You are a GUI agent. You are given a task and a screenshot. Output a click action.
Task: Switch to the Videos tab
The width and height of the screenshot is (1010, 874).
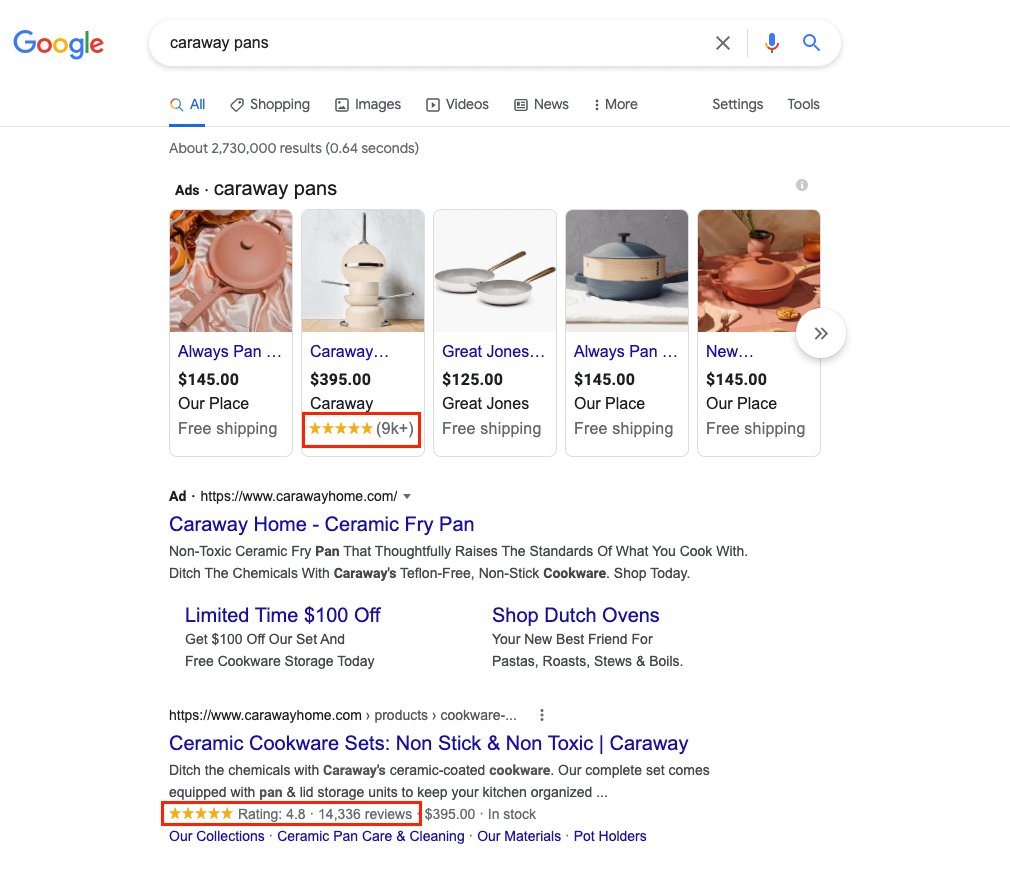tap(457, 104)
